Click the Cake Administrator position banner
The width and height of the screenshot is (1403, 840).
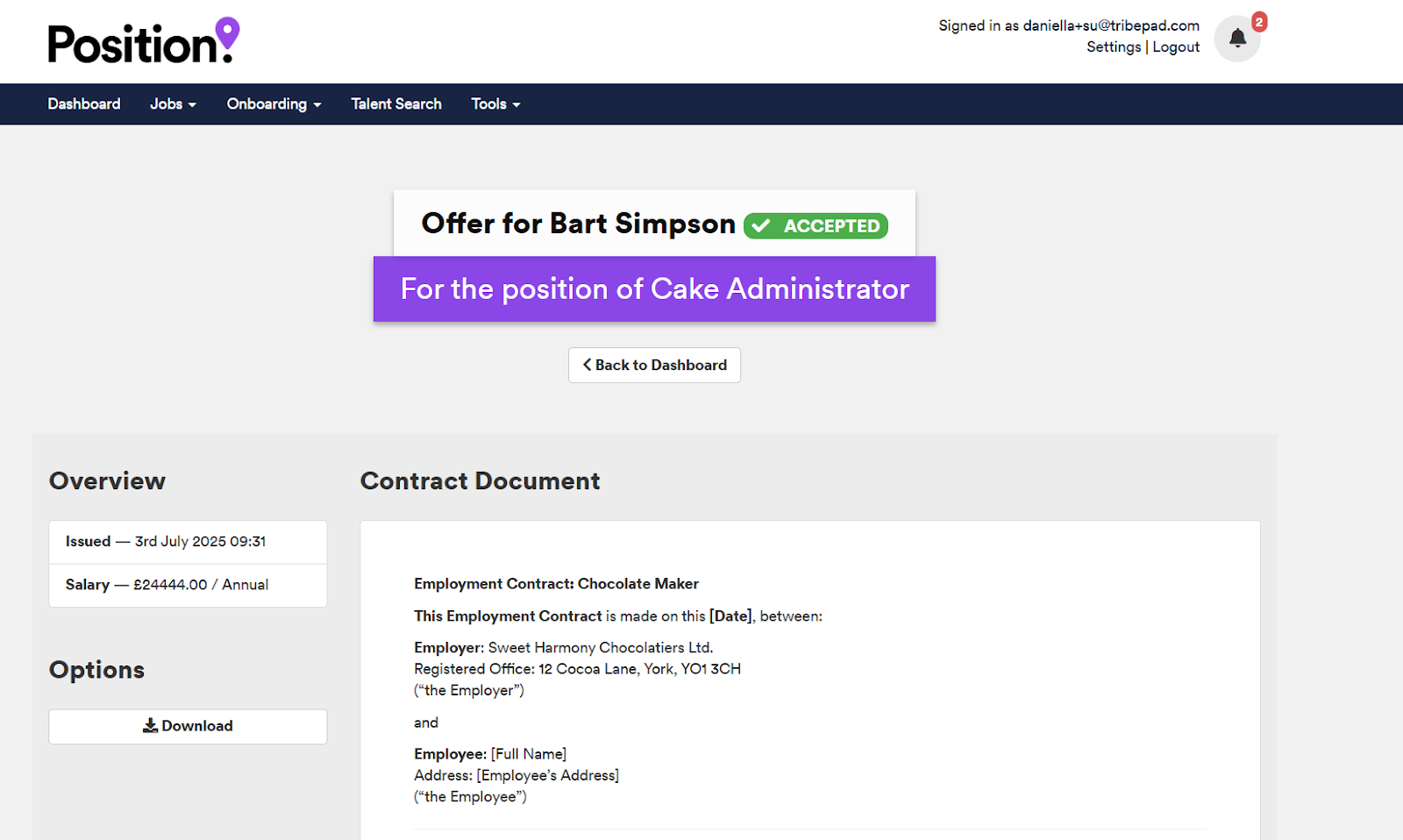[654, 289]
